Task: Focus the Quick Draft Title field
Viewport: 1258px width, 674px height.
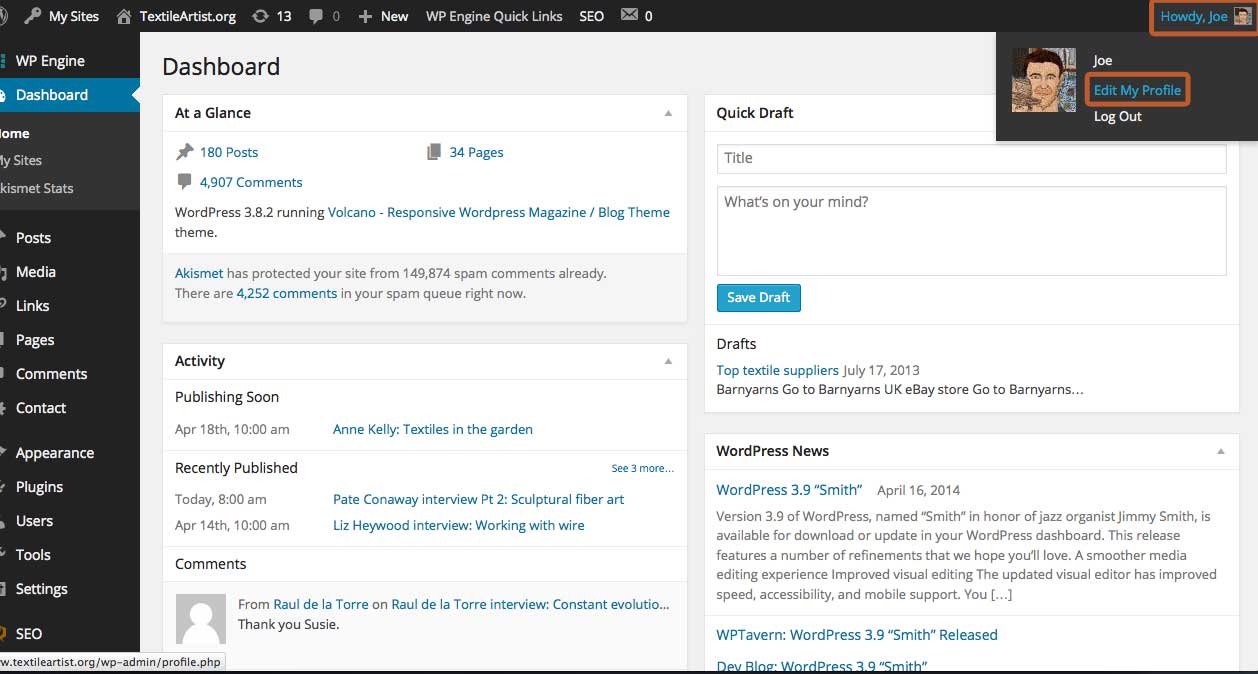Action: point(972,158)
